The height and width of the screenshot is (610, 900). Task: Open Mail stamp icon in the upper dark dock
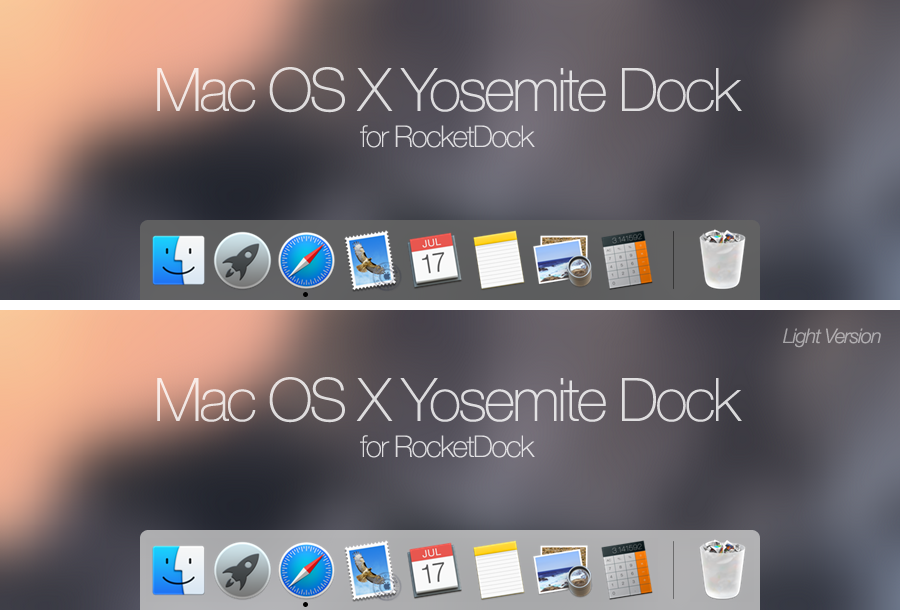click(371, 261)
